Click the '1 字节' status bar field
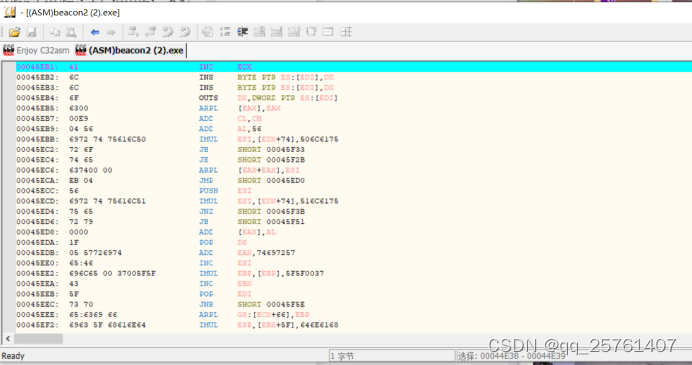Screen dimensions: 692x365 [392, 356]
